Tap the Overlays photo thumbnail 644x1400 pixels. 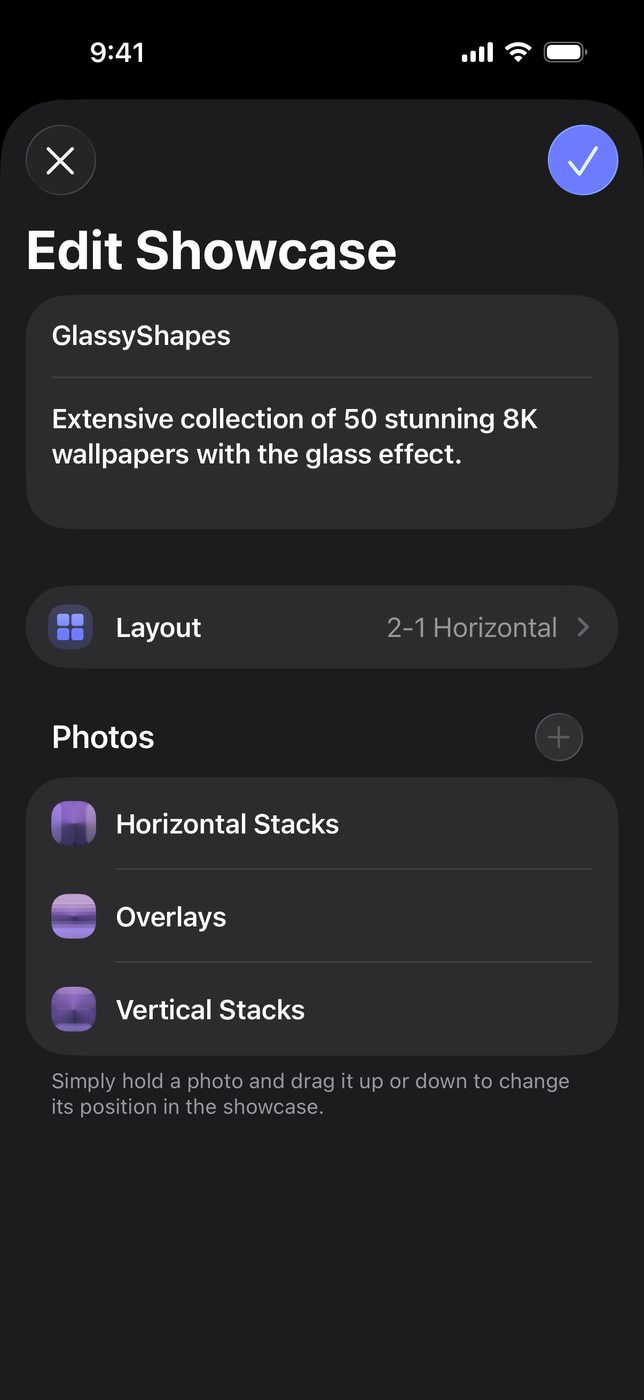pos(74,917)
